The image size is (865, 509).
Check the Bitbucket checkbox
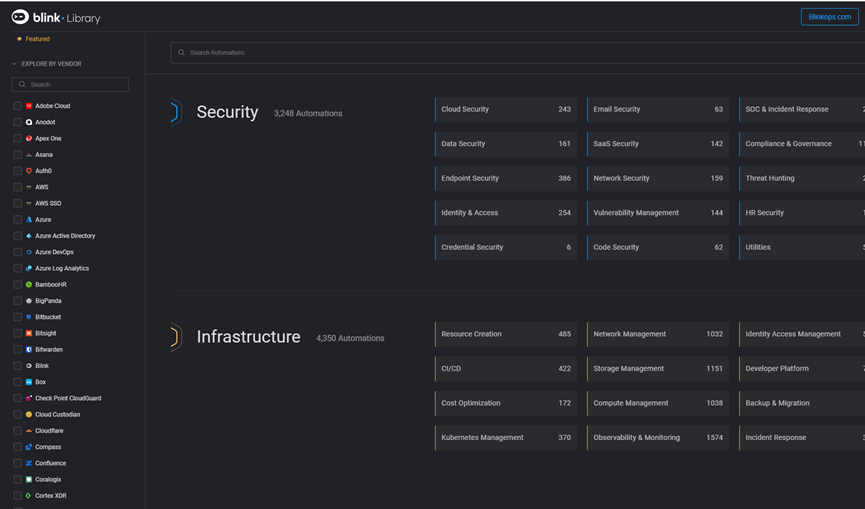[x=18, y=317]
